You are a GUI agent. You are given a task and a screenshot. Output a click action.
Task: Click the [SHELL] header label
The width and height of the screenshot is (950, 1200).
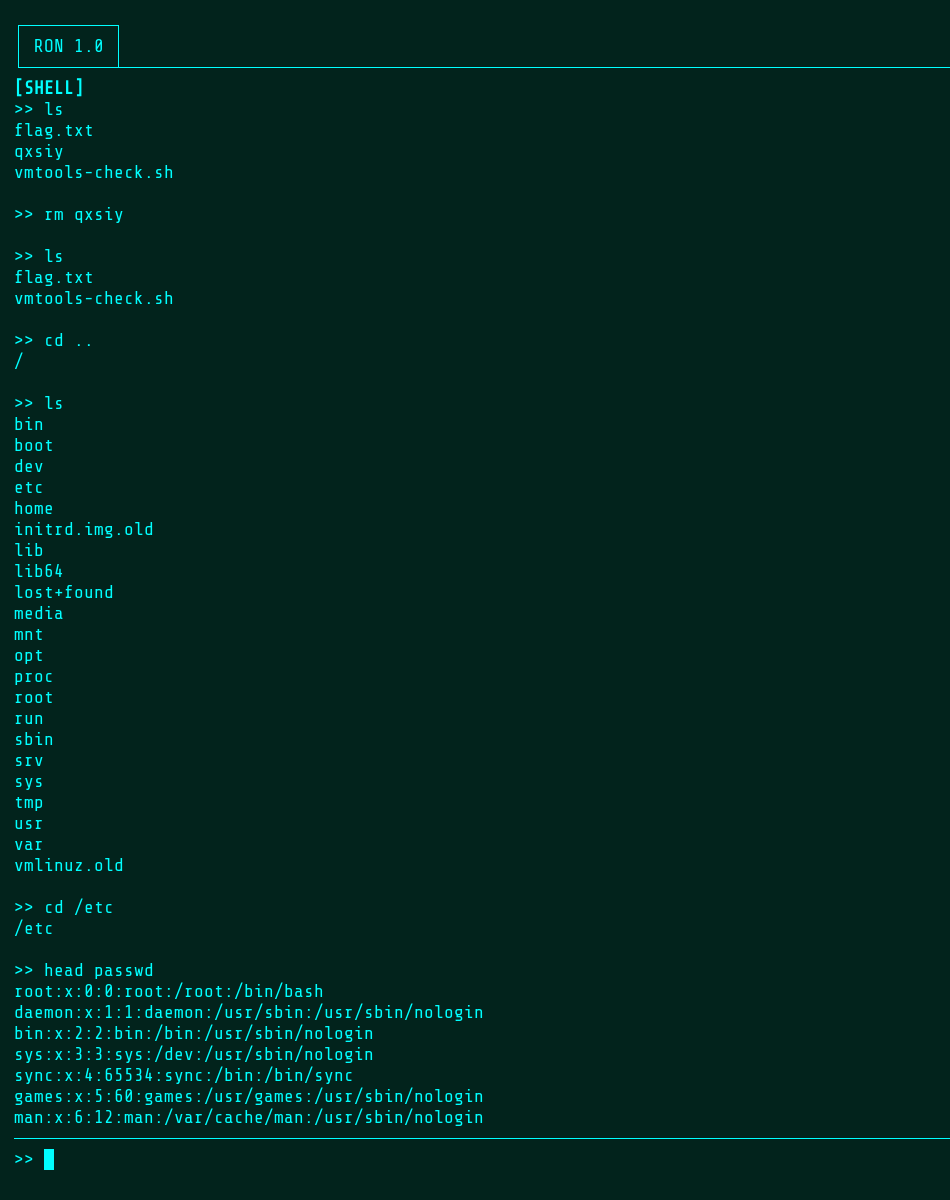click(49, 88)
